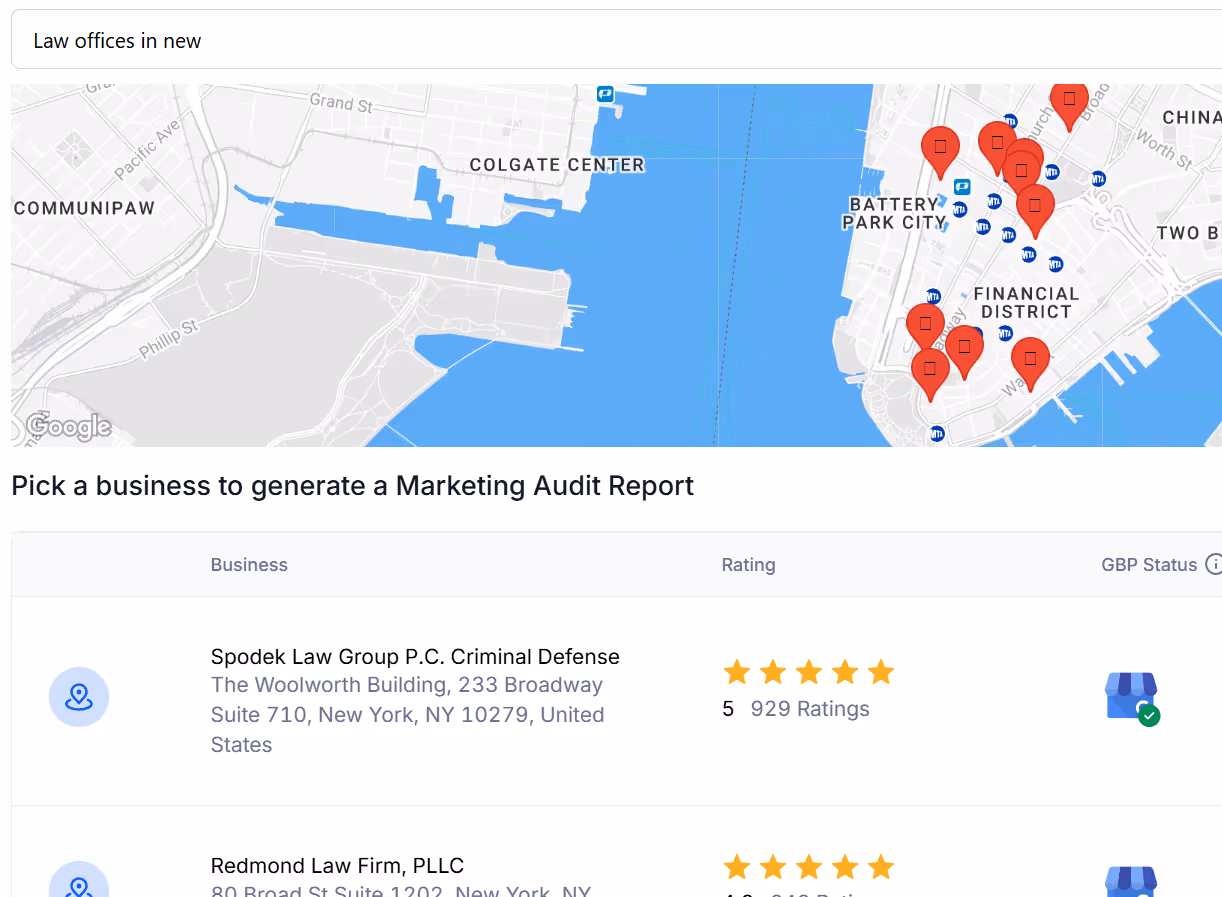Click the GBP store icon in the Redmond Law Firm row

[x=1132, y=882]
